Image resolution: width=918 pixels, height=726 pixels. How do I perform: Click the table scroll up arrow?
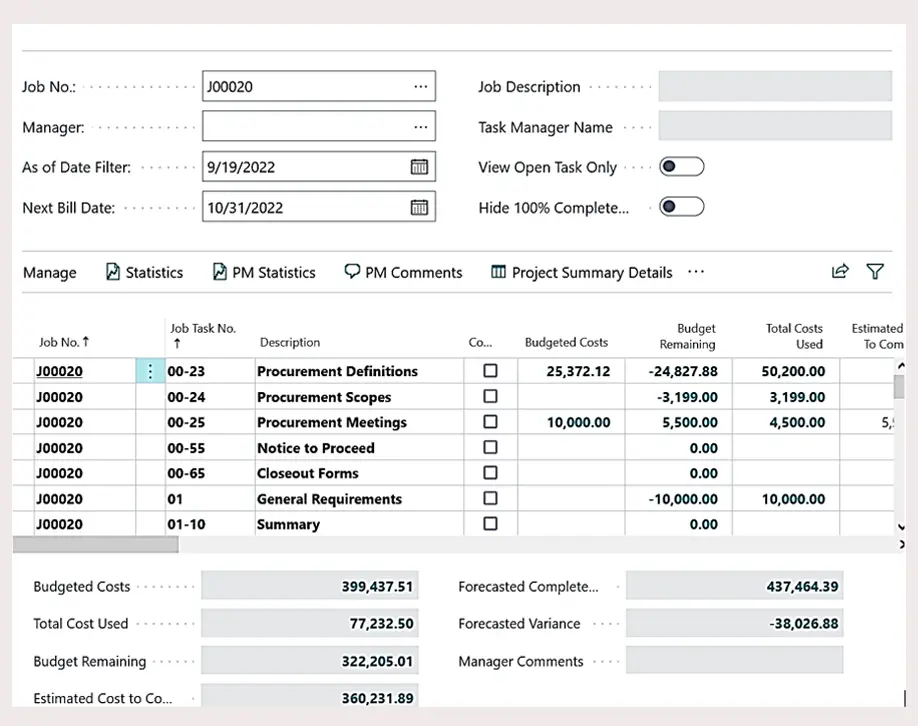(x=901, y=365)
